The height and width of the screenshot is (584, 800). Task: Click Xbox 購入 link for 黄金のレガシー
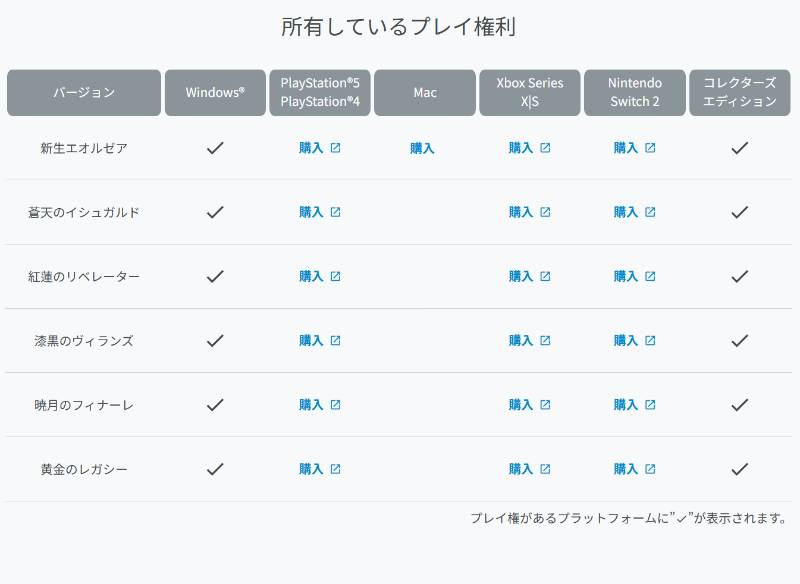pos(521,469)
